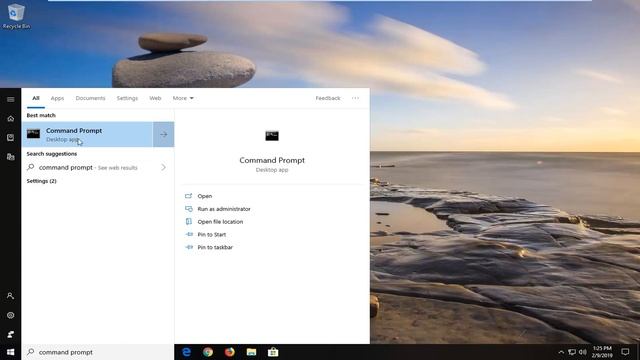Expand the Start menu hamburger icon
This screenshot has width=640, height=360.
point(11,99)
